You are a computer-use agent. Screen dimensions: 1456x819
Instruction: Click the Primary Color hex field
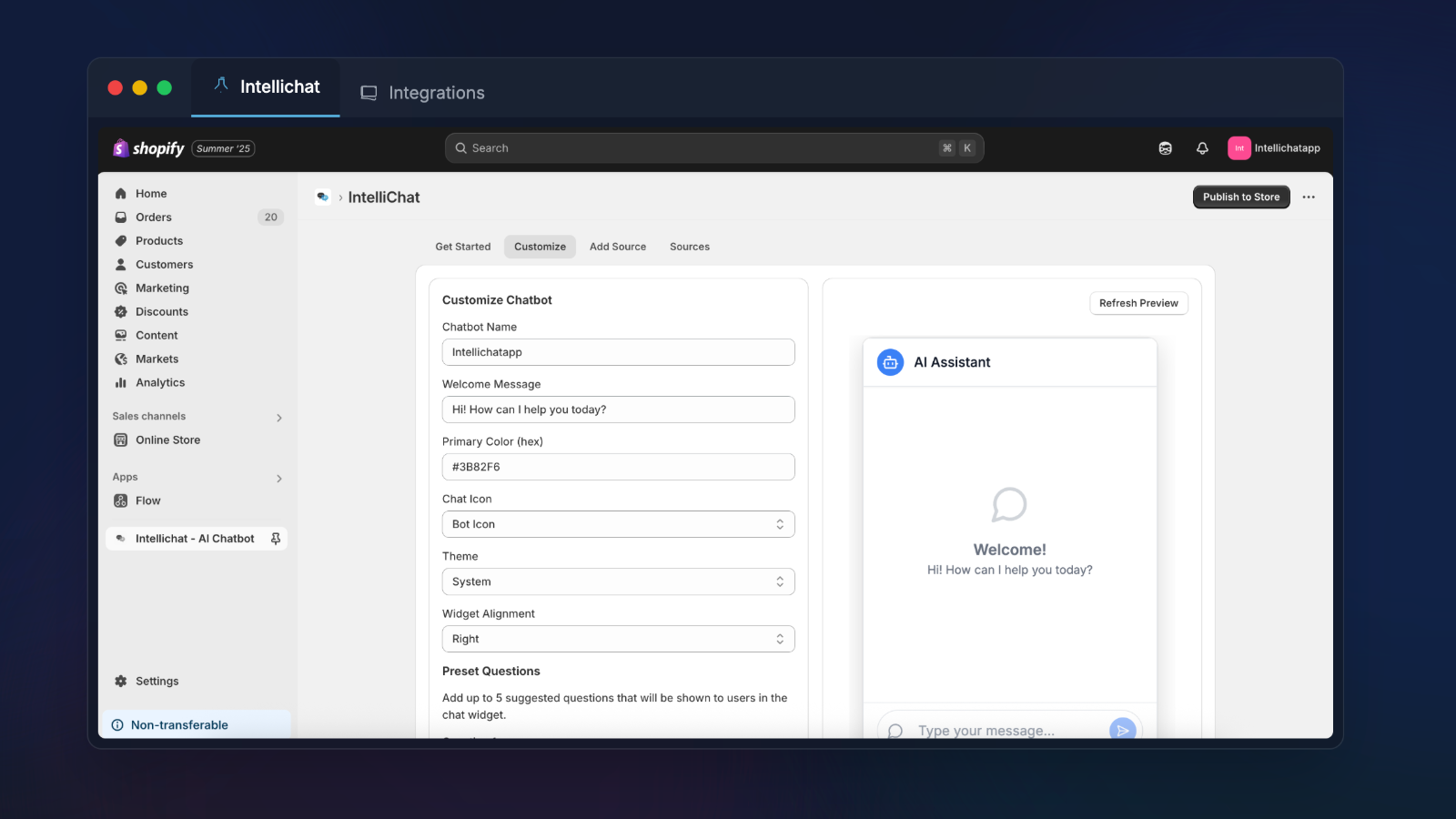click(618, 467)
